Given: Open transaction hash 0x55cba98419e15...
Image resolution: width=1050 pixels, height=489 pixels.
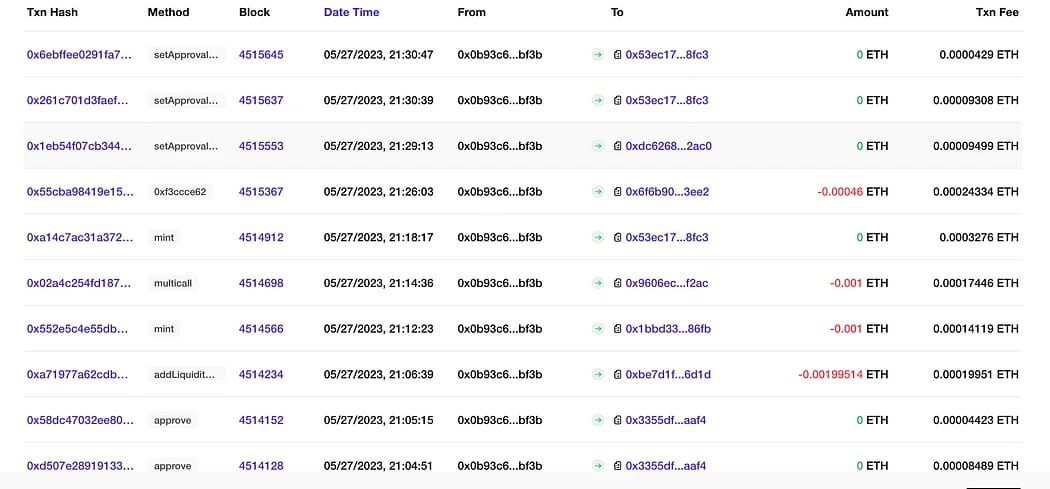Looking at the screenshot, I should [x=79, y=192].
